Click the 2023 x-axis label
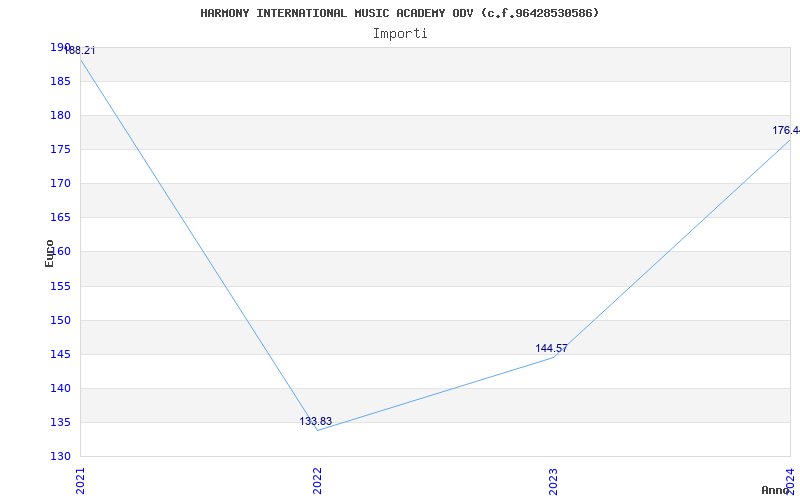 pos(554,481)
